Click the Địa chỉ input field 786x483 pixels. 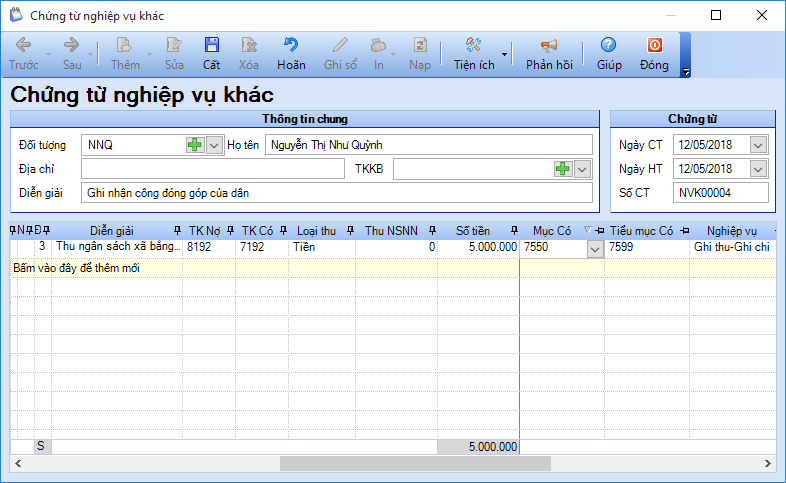(213, 169)
